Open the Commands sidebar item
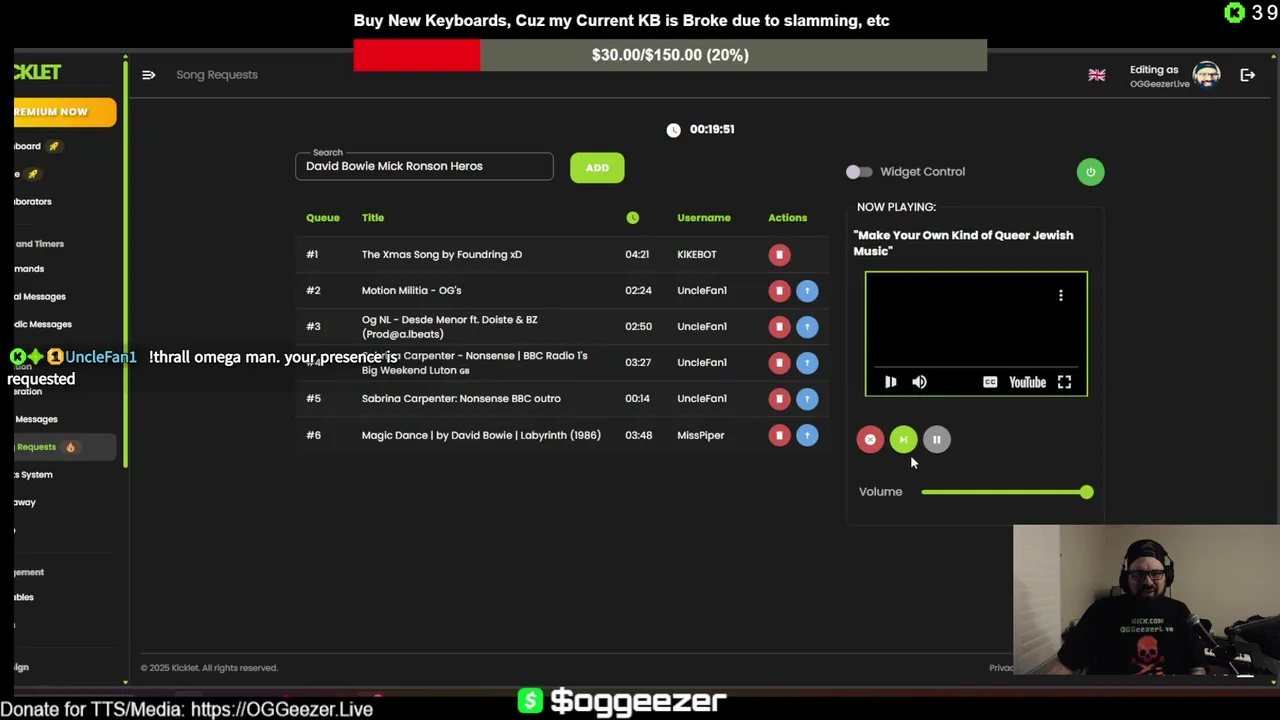Screen dimensions: 1280x720 click(29, 269)
